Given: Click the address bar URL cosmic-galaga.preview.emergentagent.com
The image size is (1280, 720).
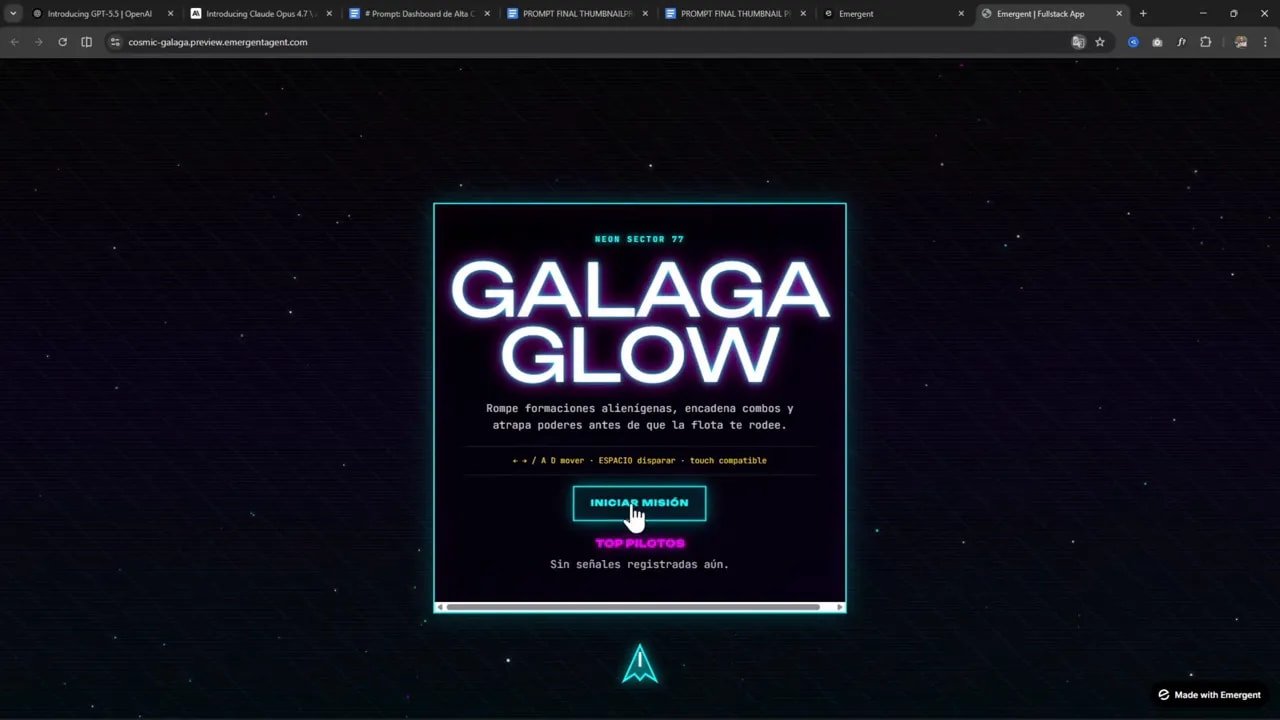Looking at the screenshot, I should coord(217,42).
